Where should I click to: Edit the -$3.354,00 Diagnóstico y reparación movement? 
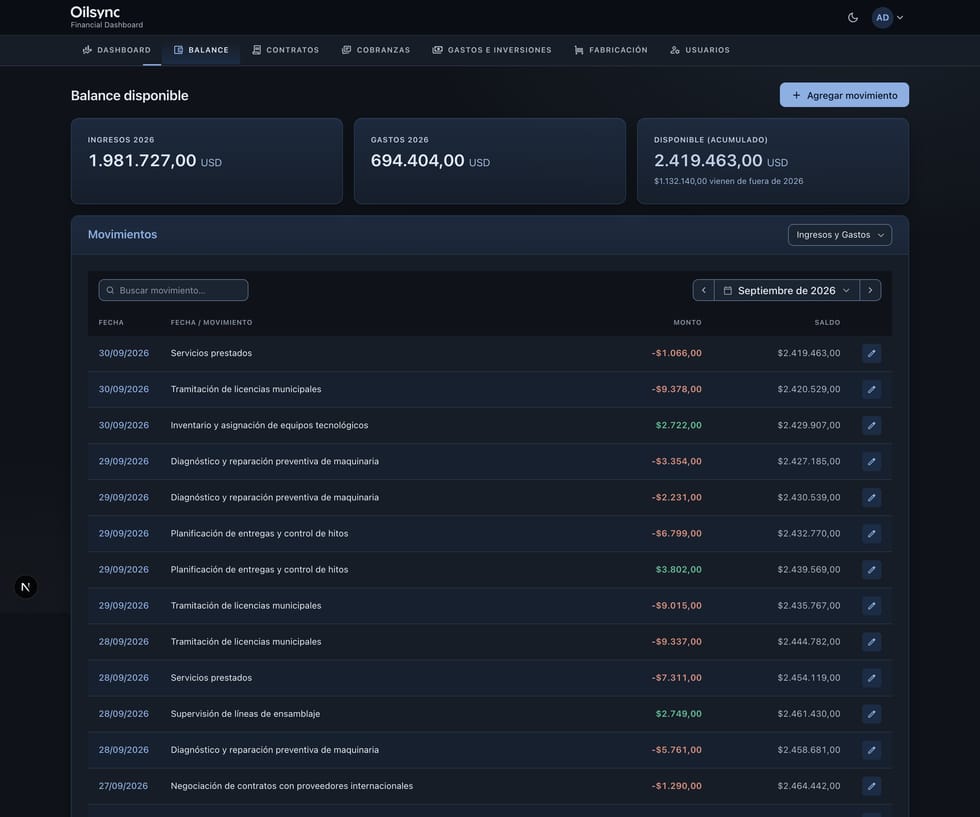pos(871,461)
